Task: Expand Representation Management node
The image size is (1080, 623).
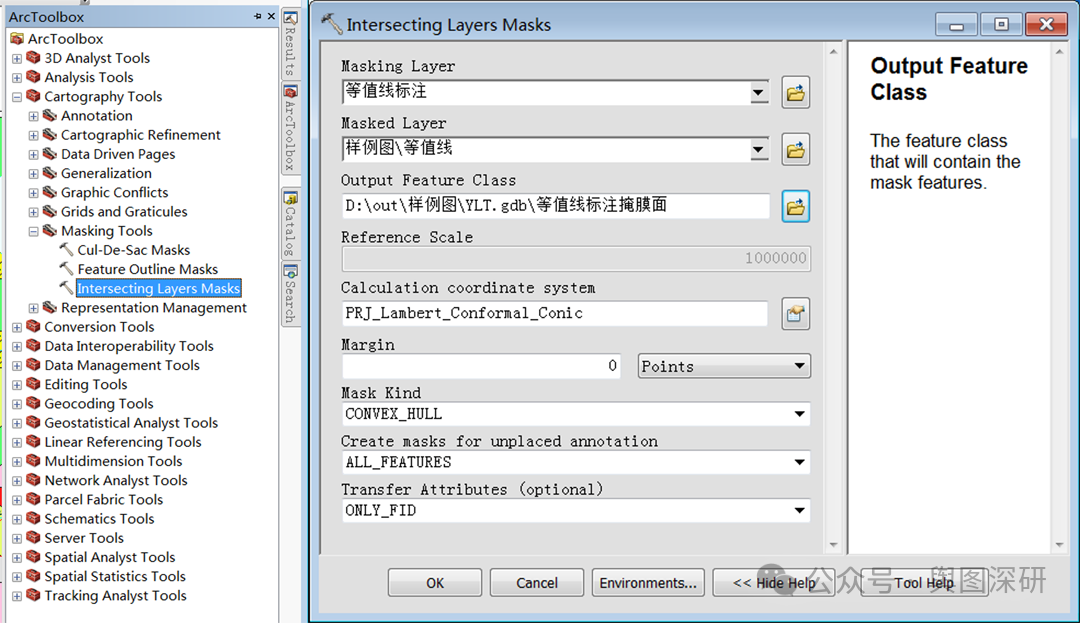Action: point(33,308)
